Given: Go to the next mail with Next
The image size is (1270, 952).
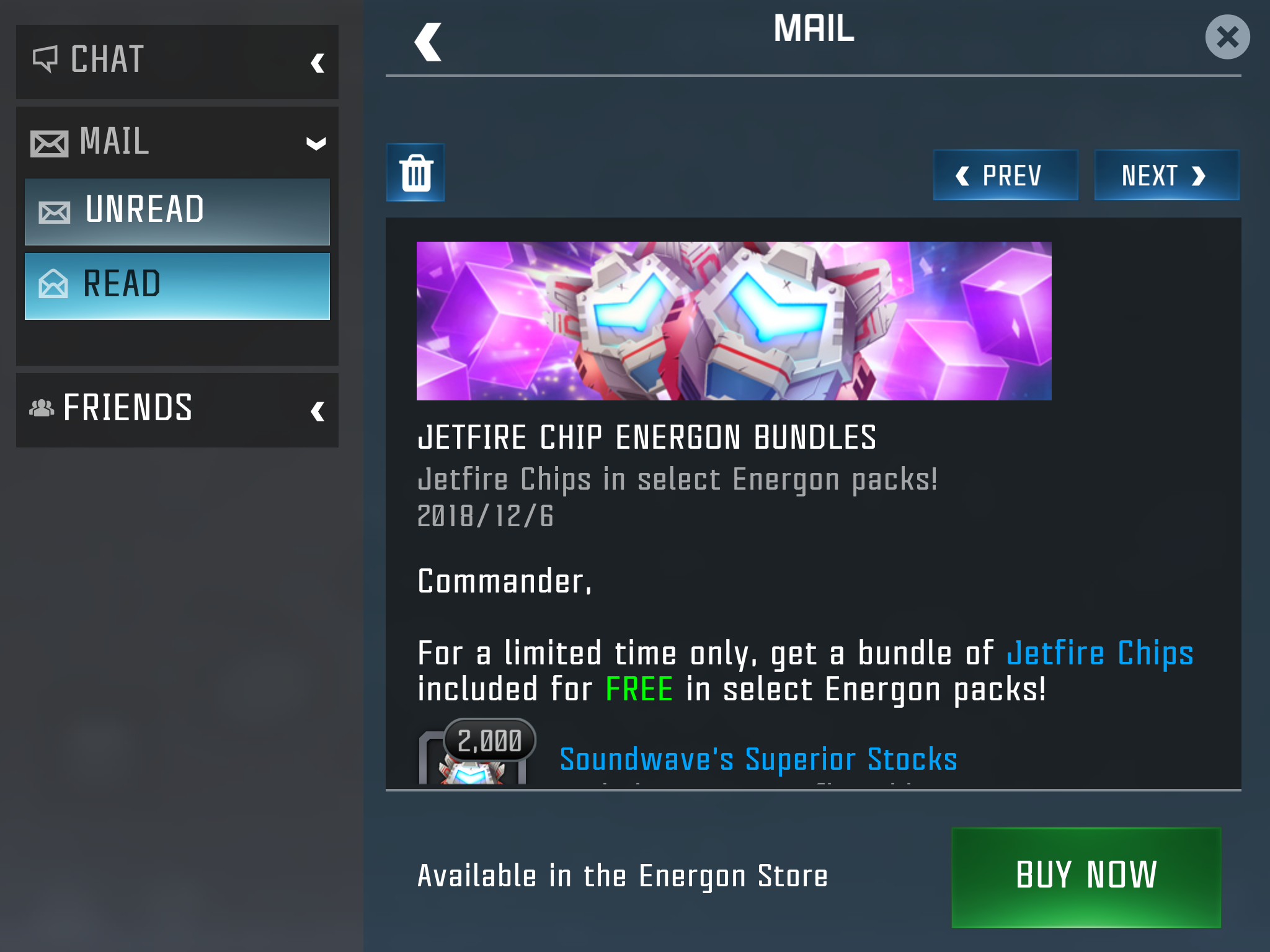Looking at the screenshot, I should tap(1166, 175).
